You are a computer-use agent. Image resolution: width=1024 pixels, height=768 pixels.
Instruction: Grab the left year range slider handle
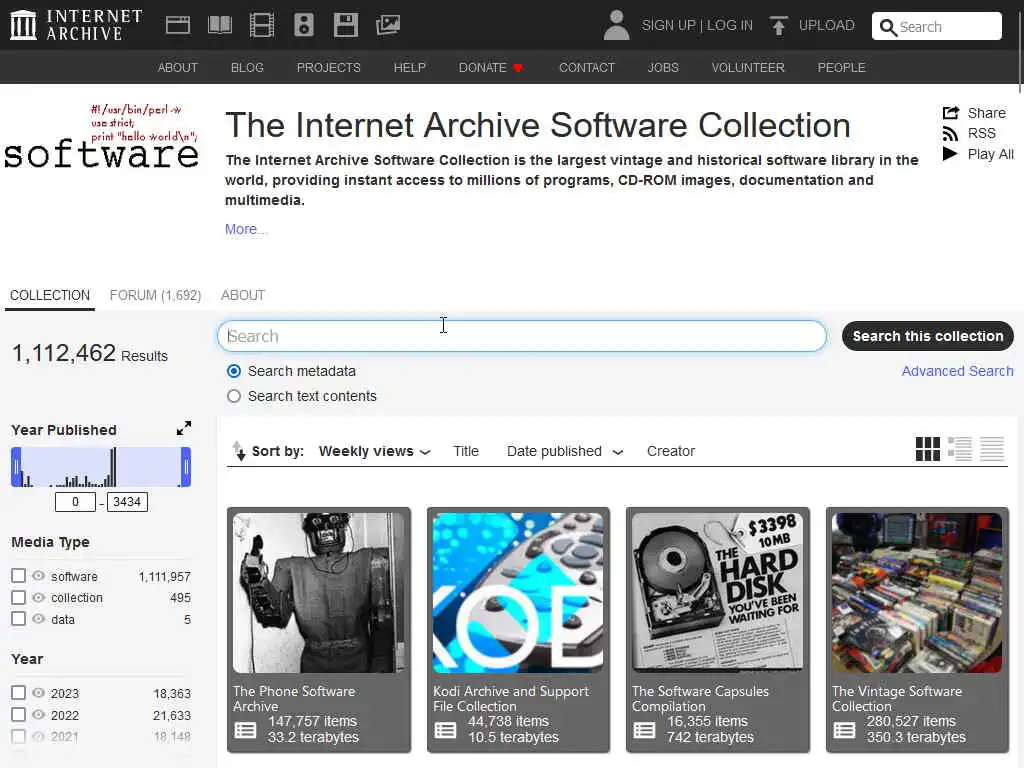16,467
